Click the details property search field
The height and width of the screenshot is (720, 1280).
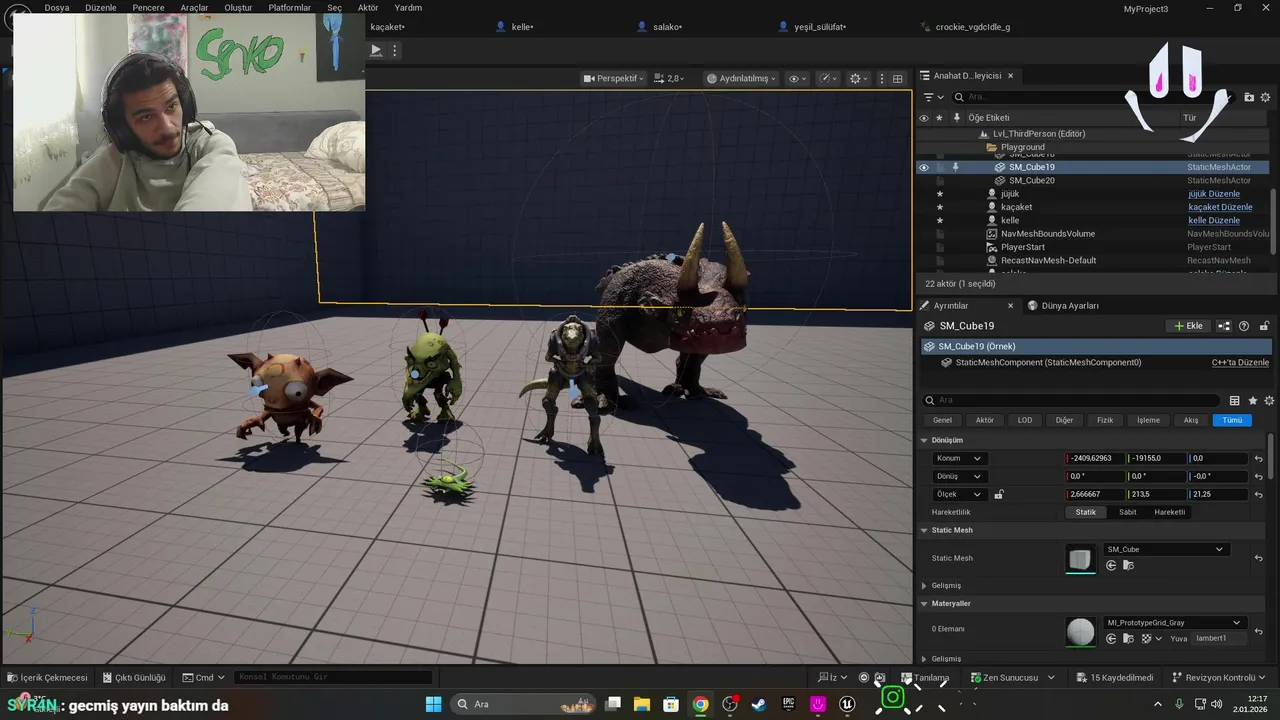[1072, 400]
